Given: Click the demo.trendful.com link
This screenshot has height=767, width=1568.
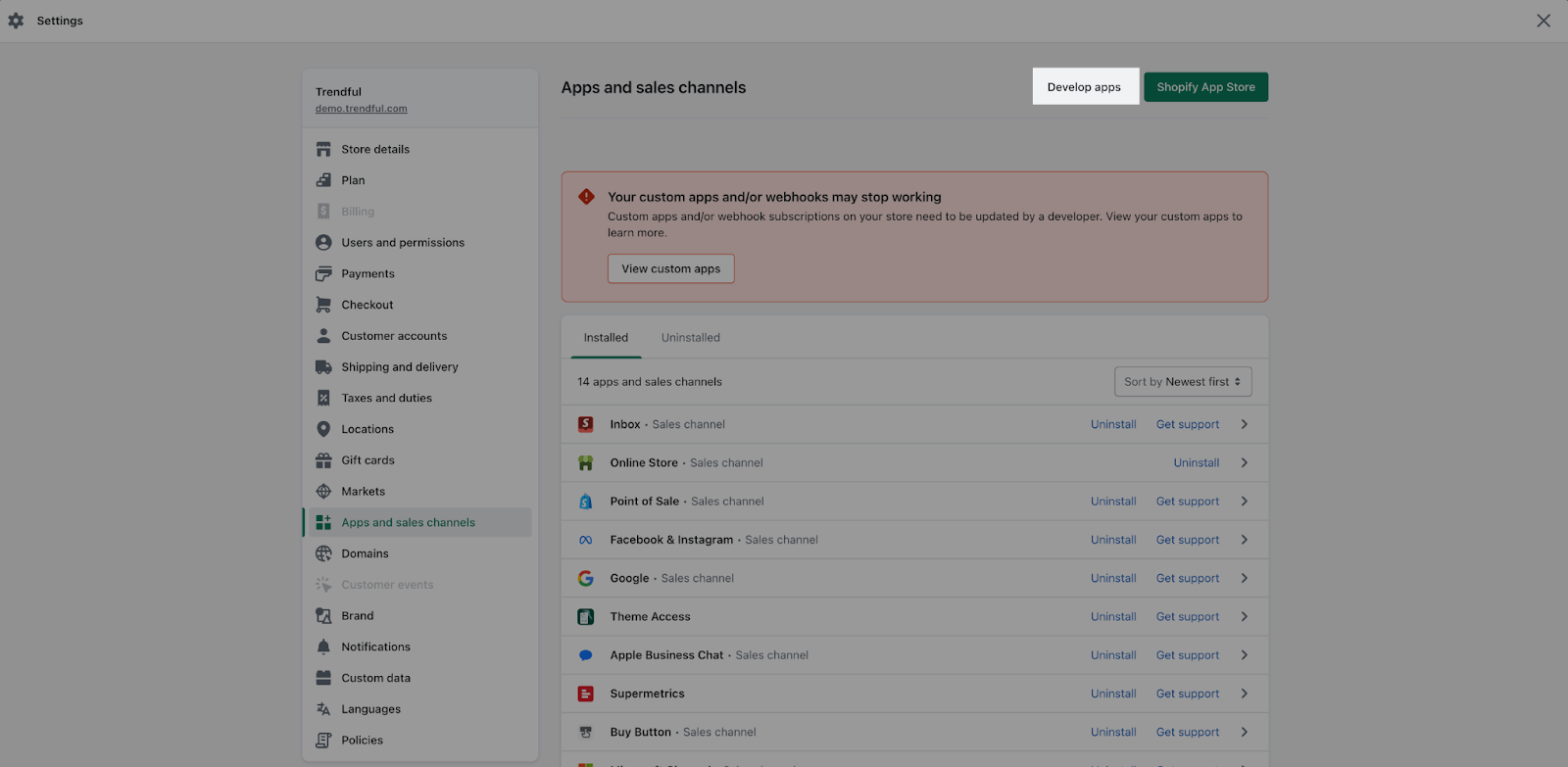Looking at the screenshot, I should click(x=362, y=109).
